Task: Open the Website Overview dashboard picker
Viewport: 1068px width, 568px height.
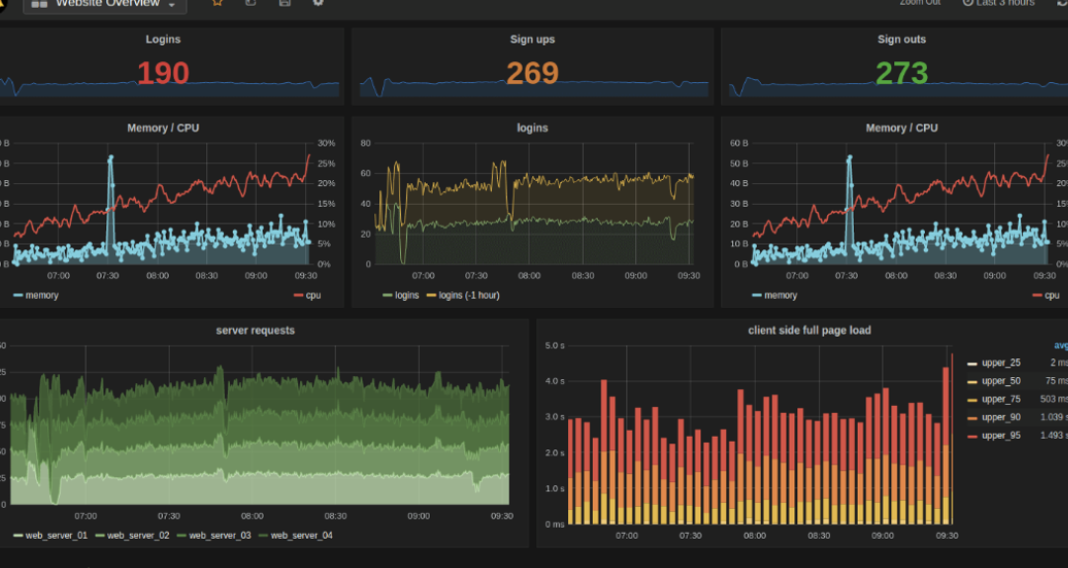Action: [105, 3]
